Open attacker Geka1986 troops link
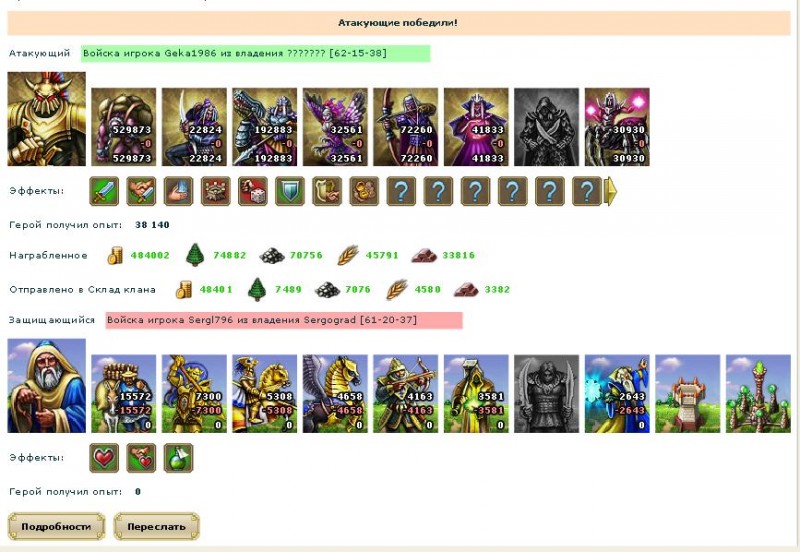 pyautogui.click(x=255, y=53)
